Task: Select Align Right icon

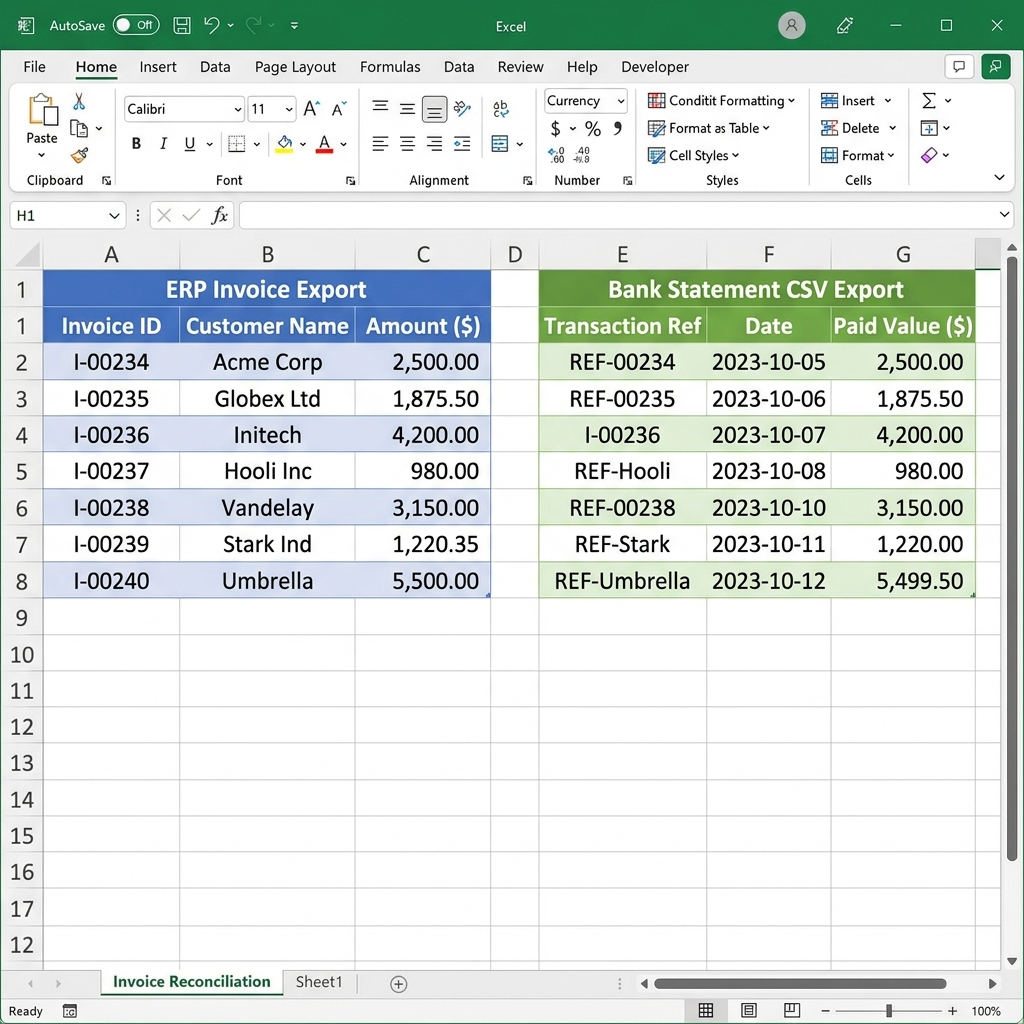Action: coord(434,144)
